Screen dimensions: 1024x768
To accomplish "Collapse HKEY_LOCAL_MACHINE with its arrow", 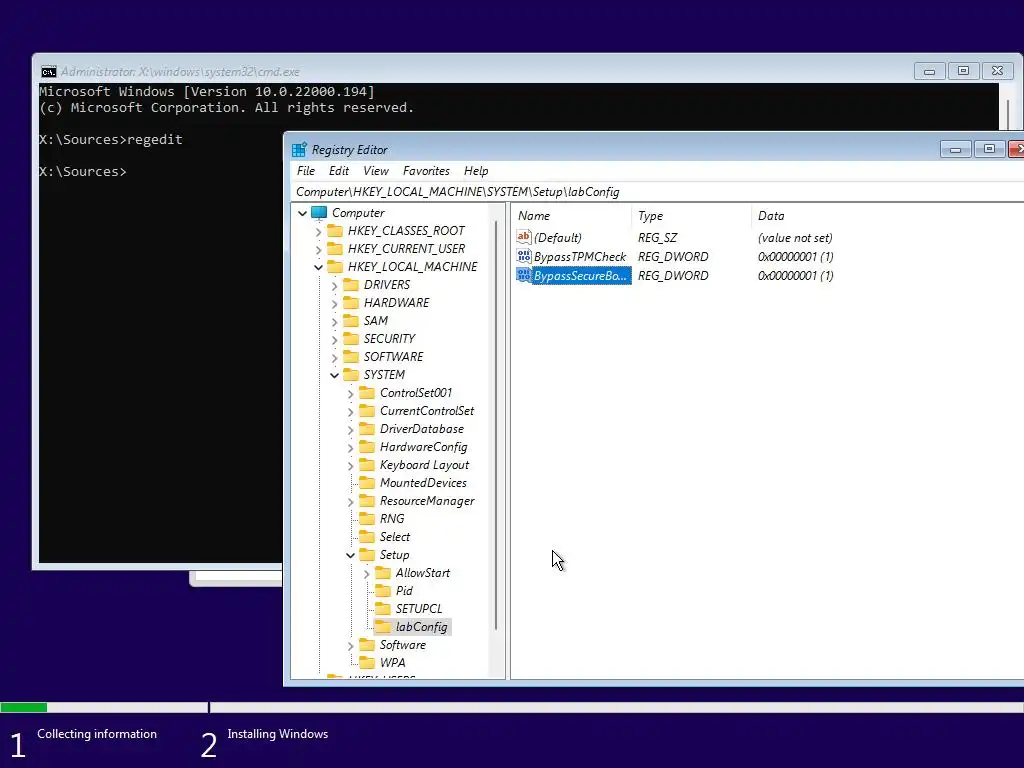I will [318, 267].
